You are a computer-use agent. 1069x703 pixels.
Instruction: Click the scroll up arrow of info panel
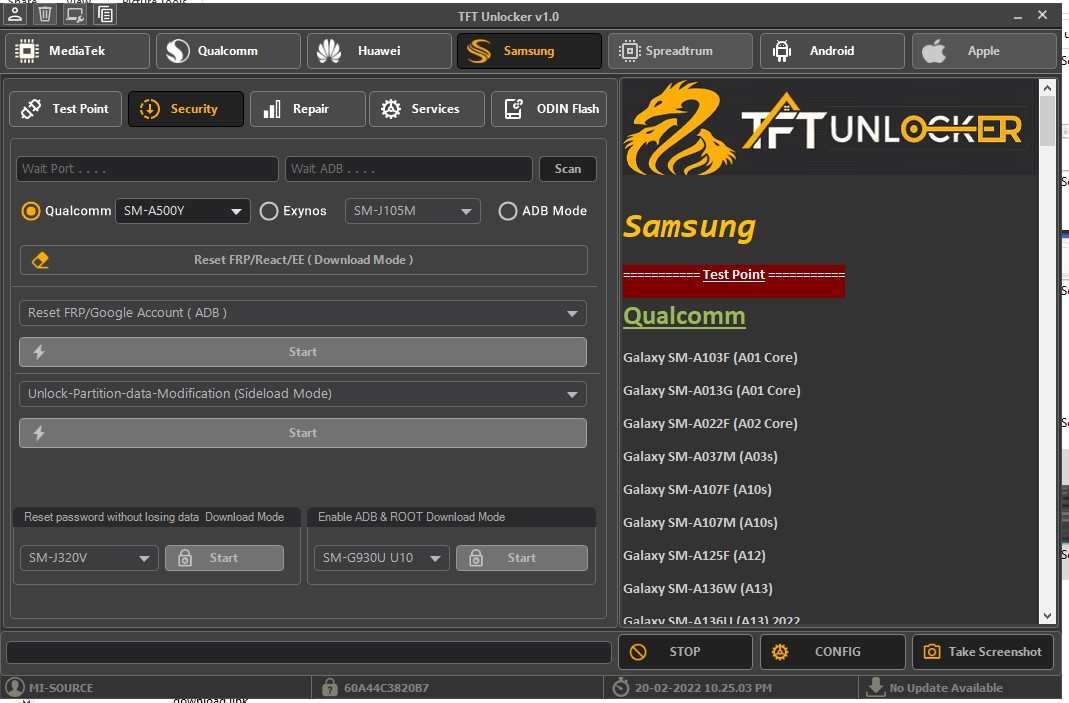[x=1047, y=87]
